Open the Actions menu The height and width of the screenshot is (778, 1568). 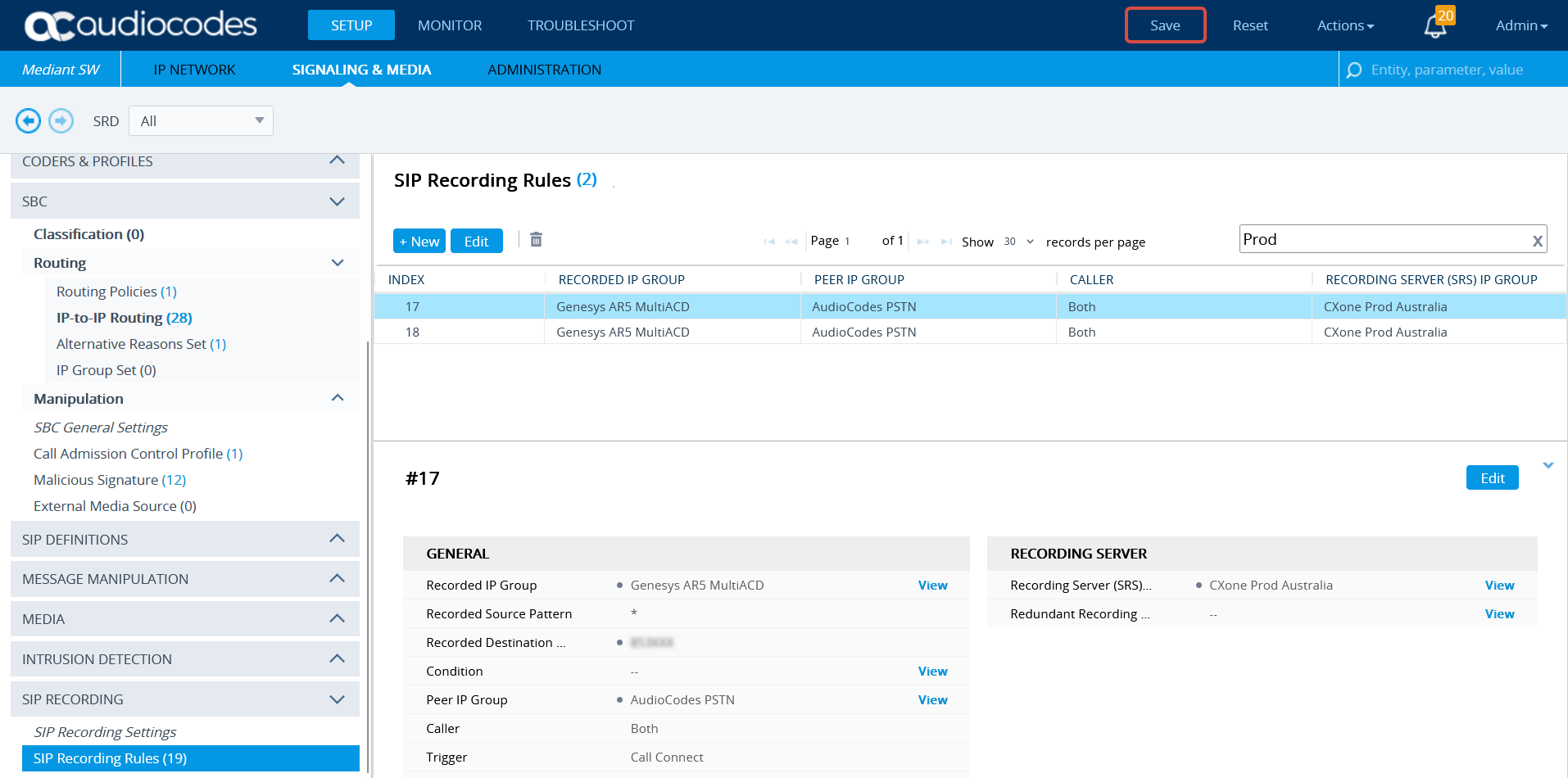point(1344,25)
